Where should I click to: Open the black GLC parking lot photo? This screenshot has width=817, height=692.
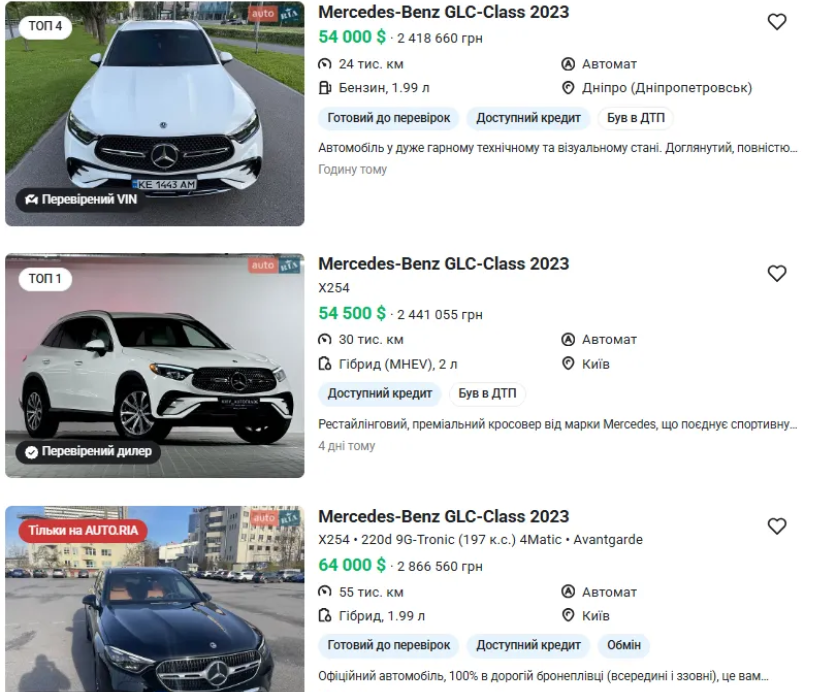[155, 599]
